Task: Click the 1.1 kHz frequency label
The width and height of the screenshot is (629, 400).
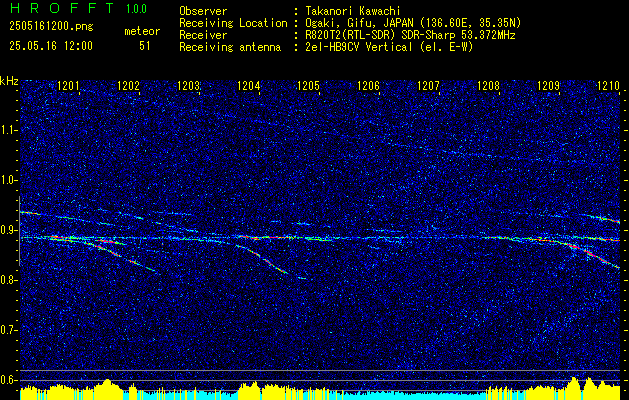Action: (x=8, y=130)
